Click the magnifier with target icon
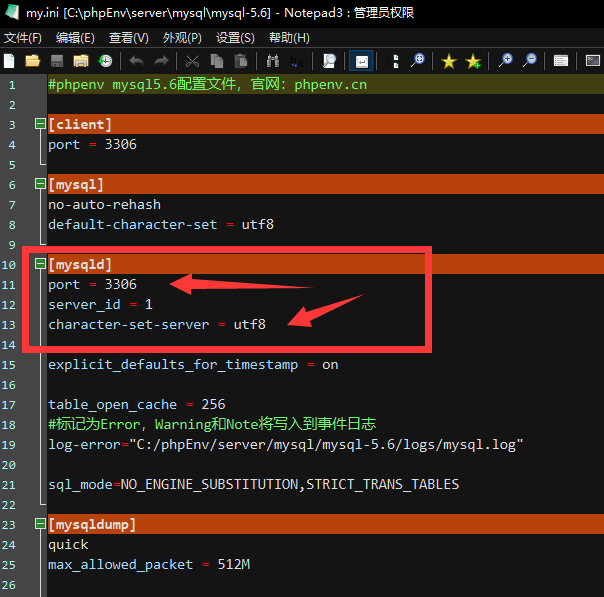 (418, 61)
